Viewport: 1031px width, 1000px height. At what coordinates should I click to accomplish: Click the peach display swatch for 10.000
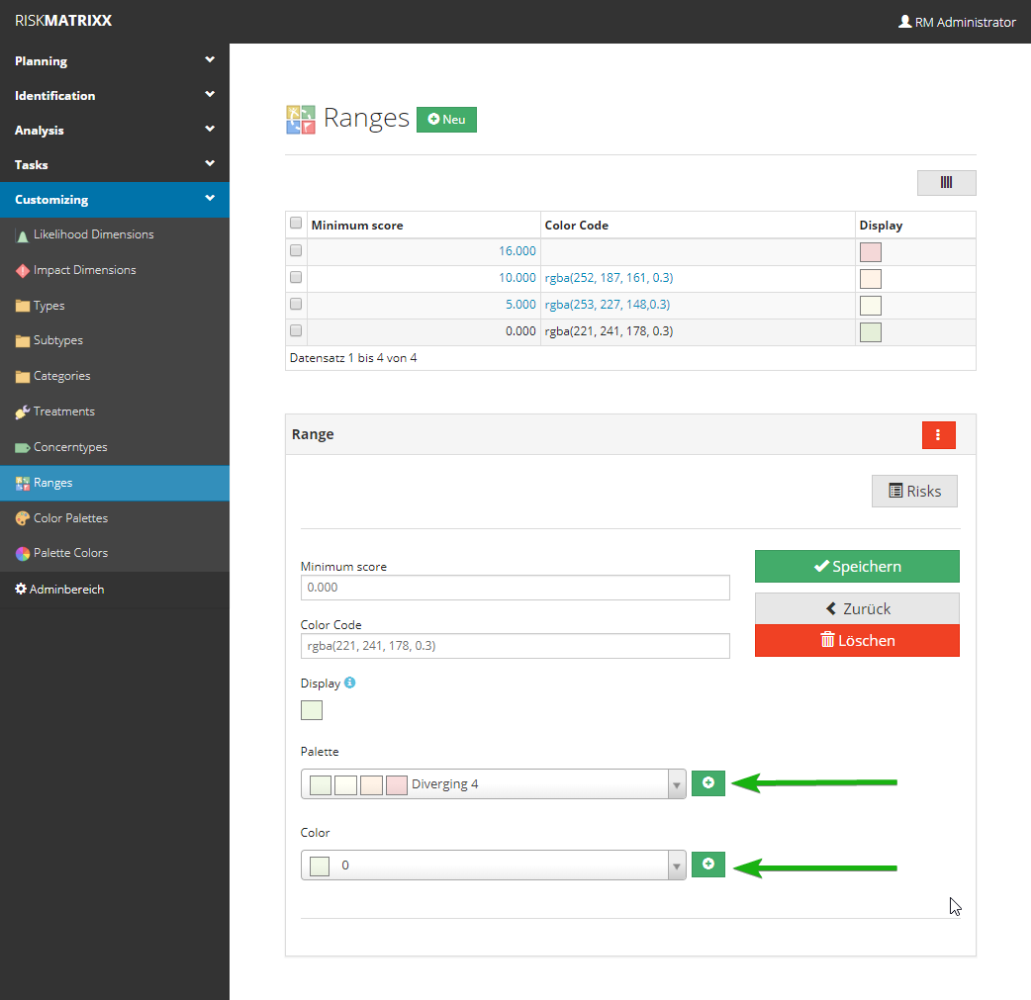pyautogui.click(x=871, y=279)
